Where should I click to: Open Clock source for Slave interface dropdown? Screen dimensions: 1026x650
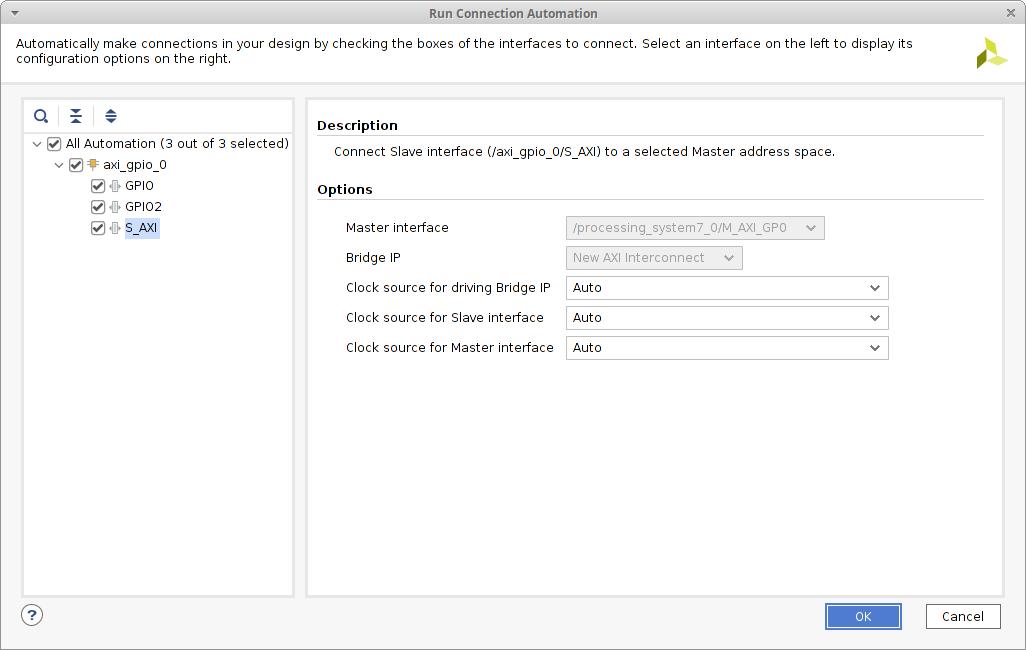click(727, 318)
